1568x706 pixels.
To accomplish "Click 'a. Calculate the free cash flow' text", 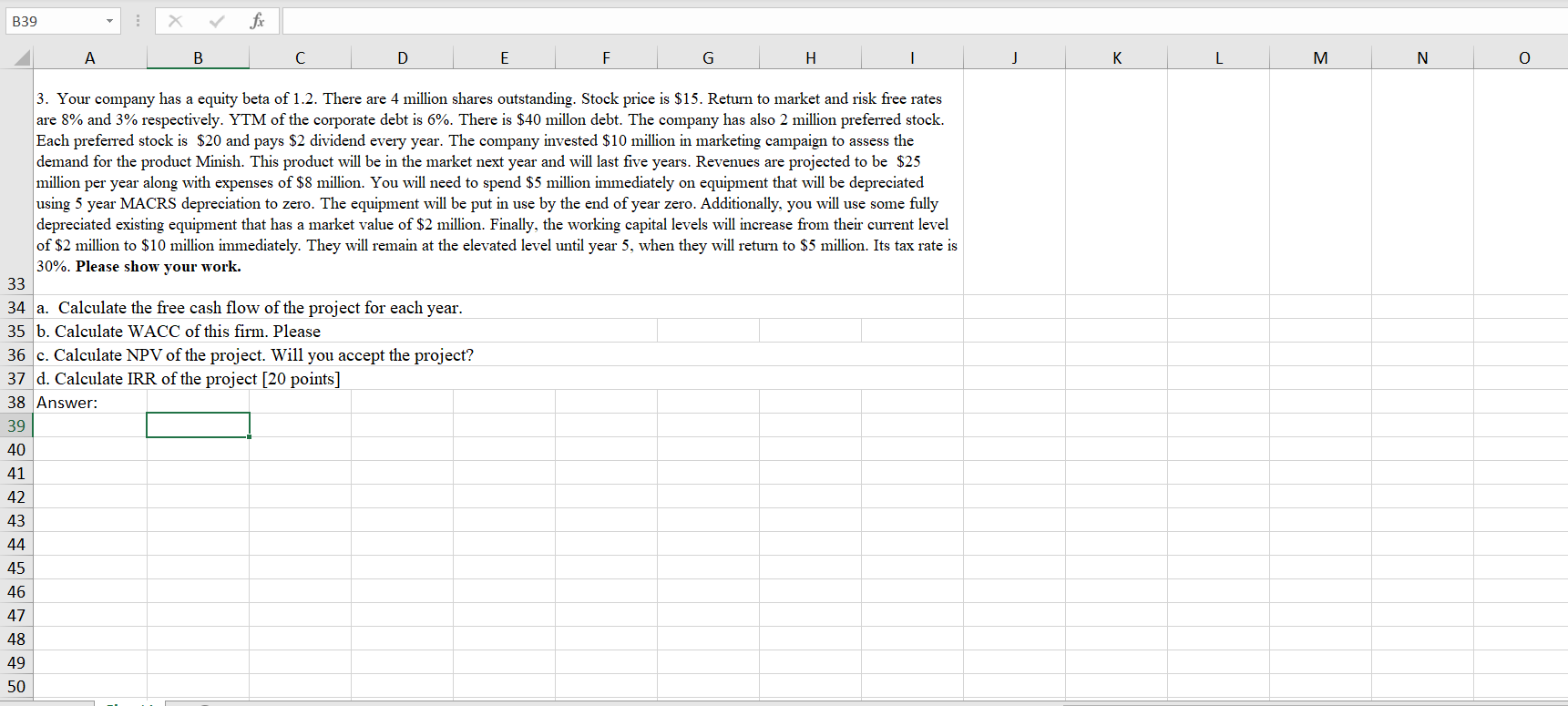I will point(250,308).
